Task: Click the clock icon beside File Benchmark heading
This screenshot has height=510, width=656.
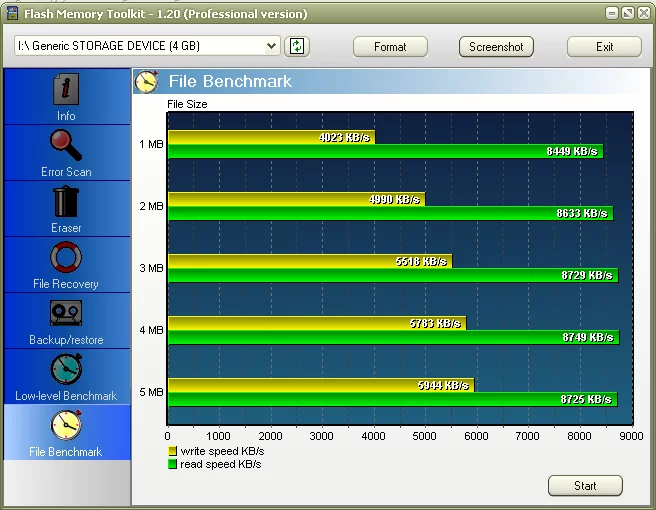Action: point(146,82)
